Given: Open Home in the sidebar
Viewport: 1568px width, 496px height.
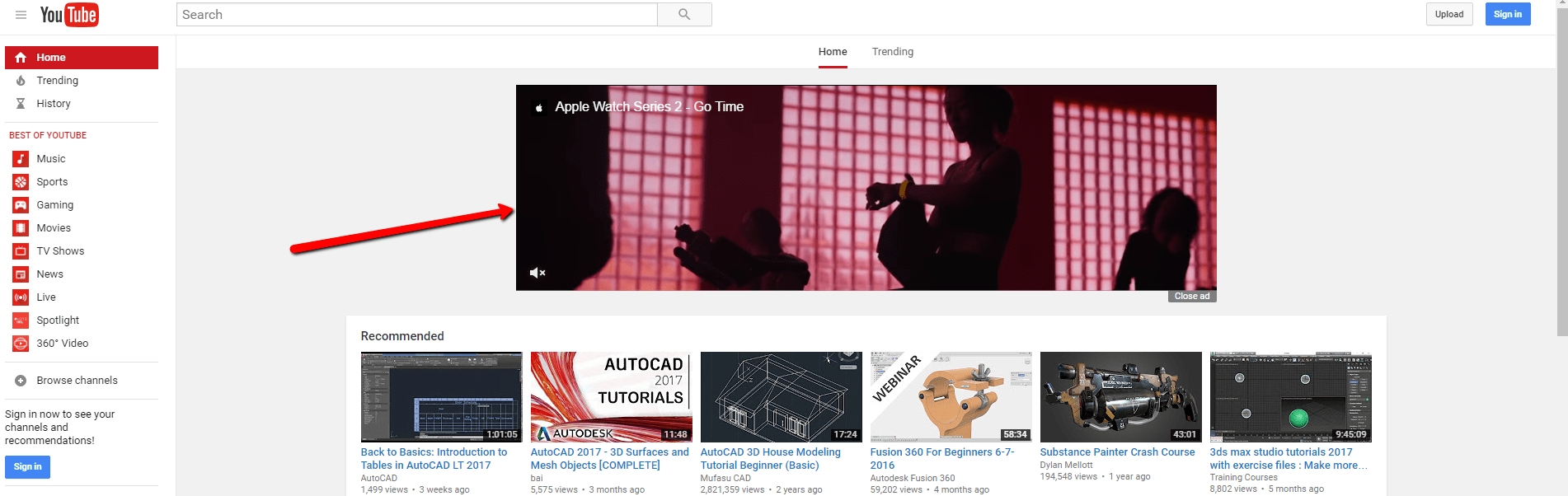Looking at the screenshot, I should coord(82,58).
